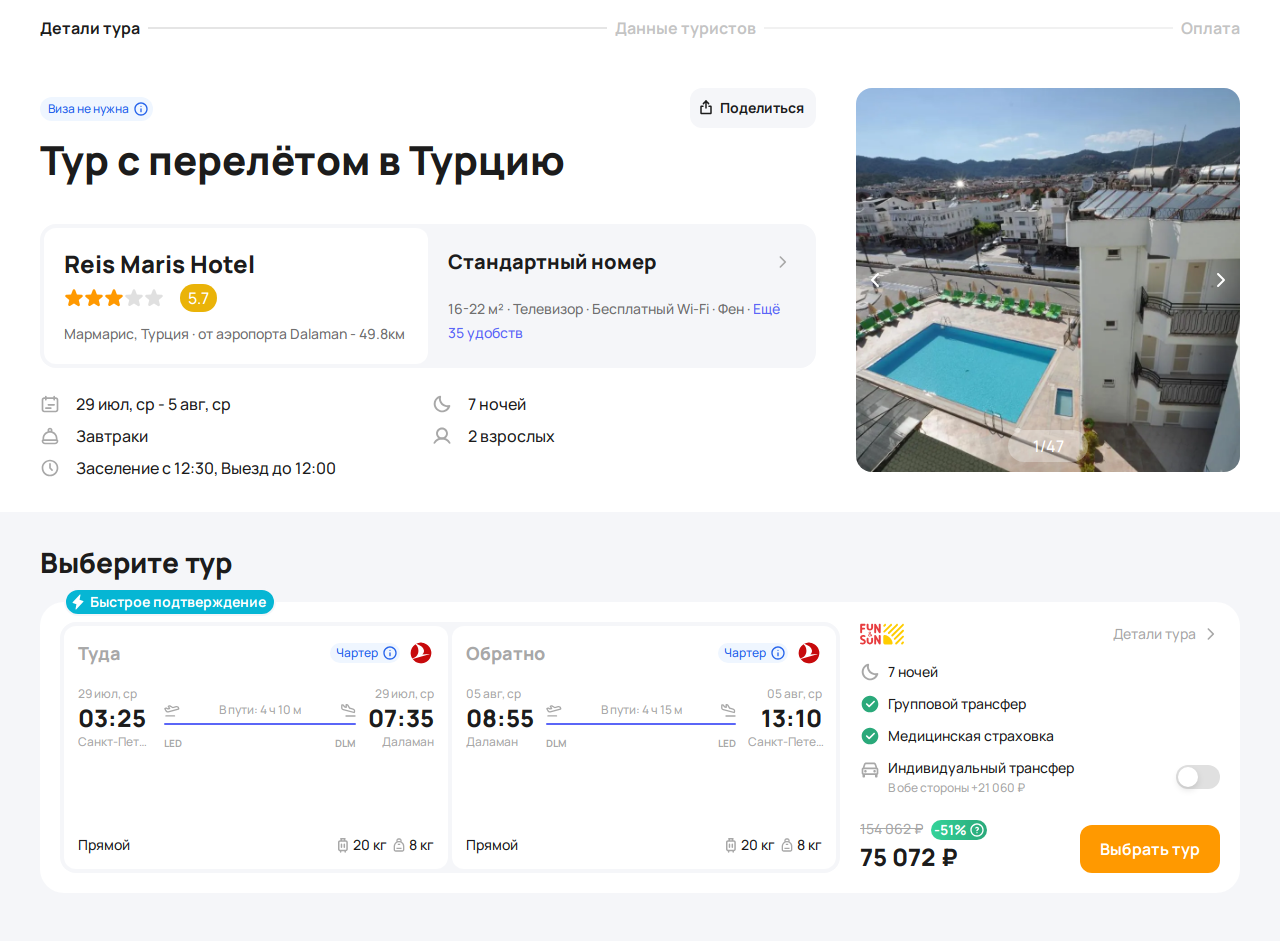Click the 'Прямой' label on the Туда flight

(104, 845)
